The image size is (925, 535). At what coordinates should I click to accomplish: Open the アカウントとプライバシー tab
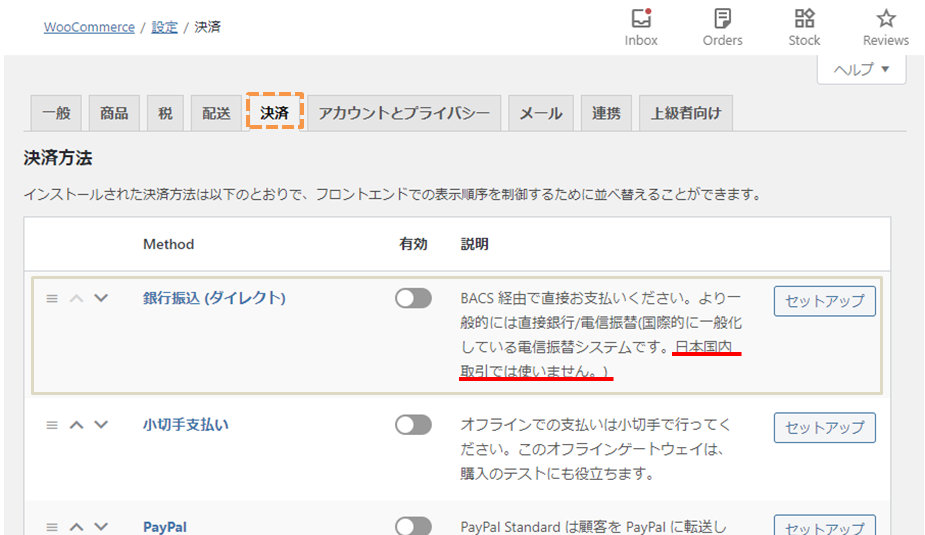(404, 113)
